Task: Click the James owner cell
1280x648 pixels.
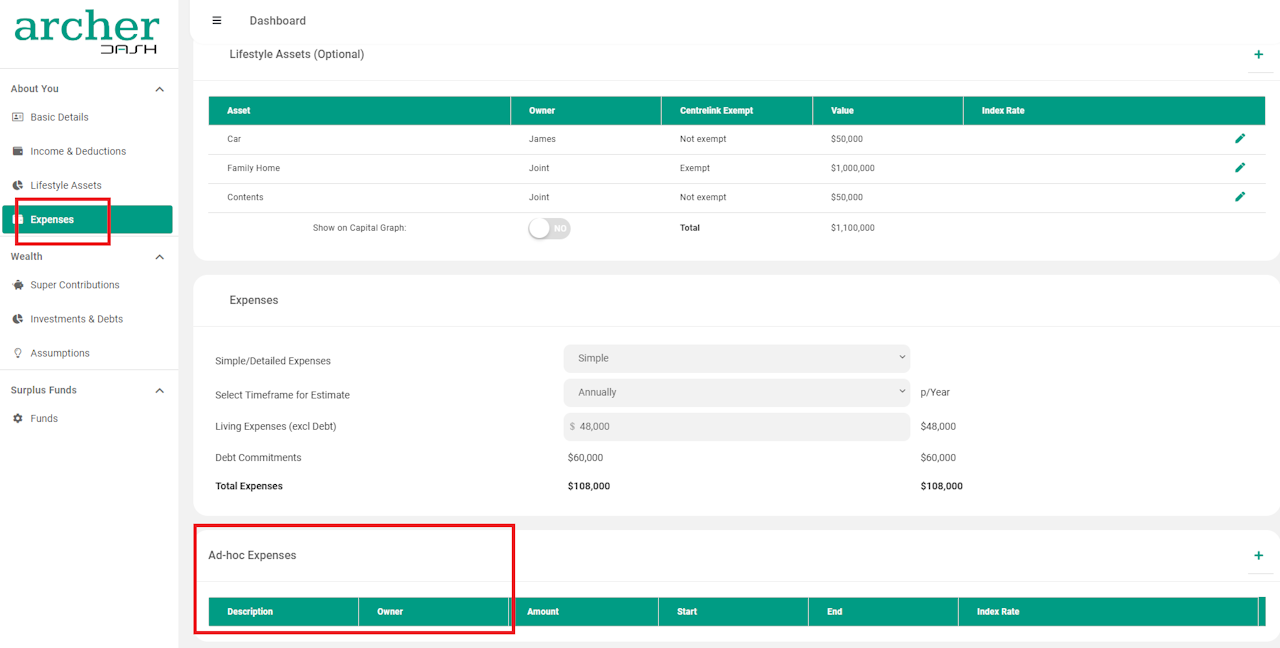Action: point(542,139)
